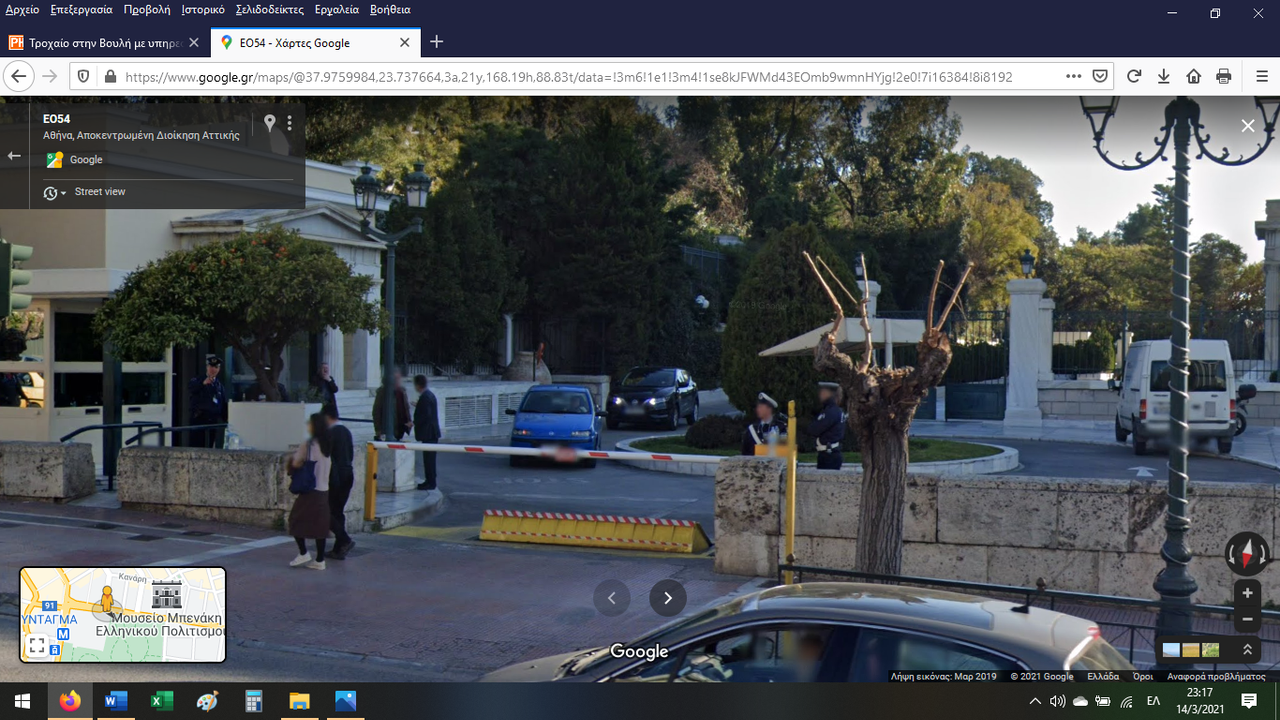Click the Pegman on the minimap
The image size is (1280, 720).
click(x=106, y=601)
